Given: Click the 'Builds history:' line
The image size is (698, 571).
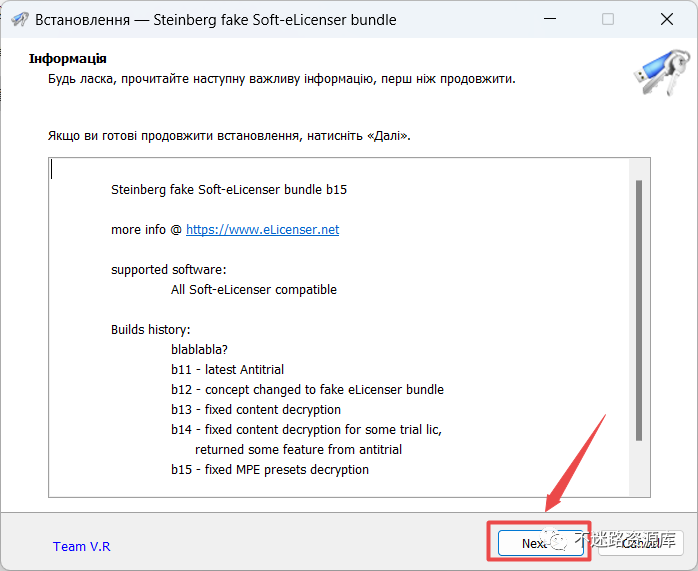Looking at the screenshot, I should (x=150, y=330).
